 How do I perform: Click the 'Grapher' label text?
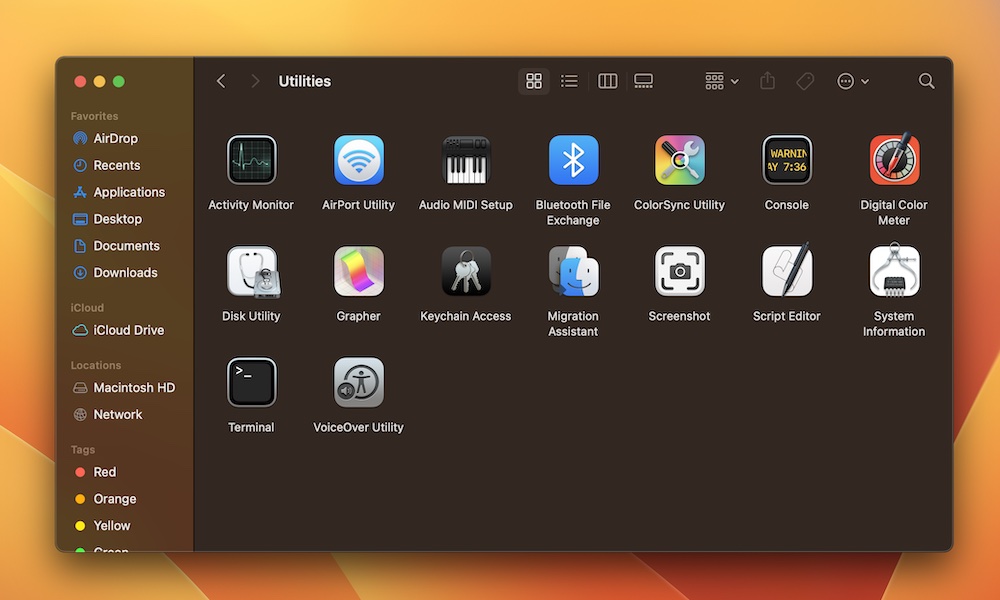358,316
